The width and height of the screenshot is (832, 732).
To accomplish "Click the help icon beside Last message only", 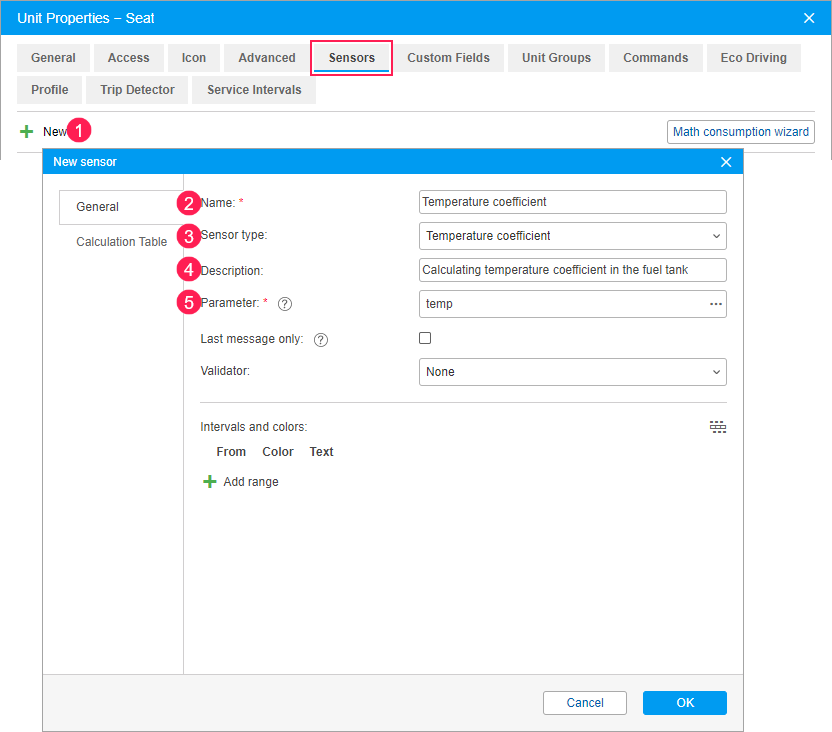I will click(x=321, y=339).
